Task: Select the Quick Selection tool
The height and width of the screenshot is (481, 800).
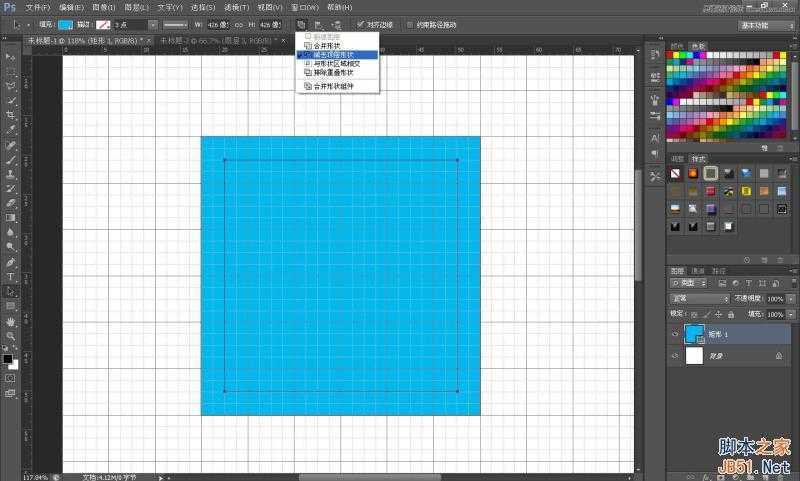Action: coord(10,100)
